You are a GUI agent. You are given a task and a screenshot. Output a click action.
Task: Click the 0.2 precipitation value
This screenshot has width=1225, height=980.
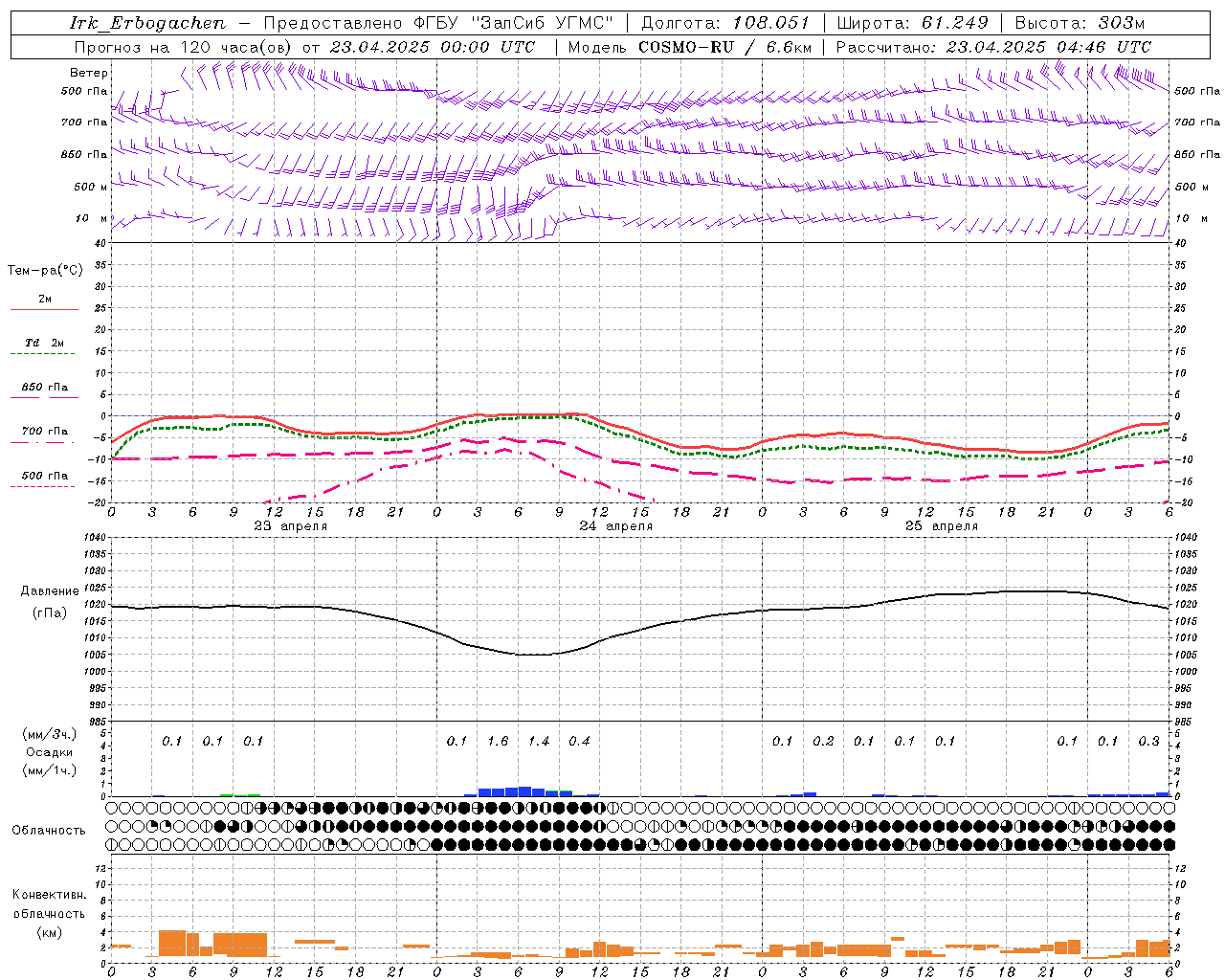(823, 741)
